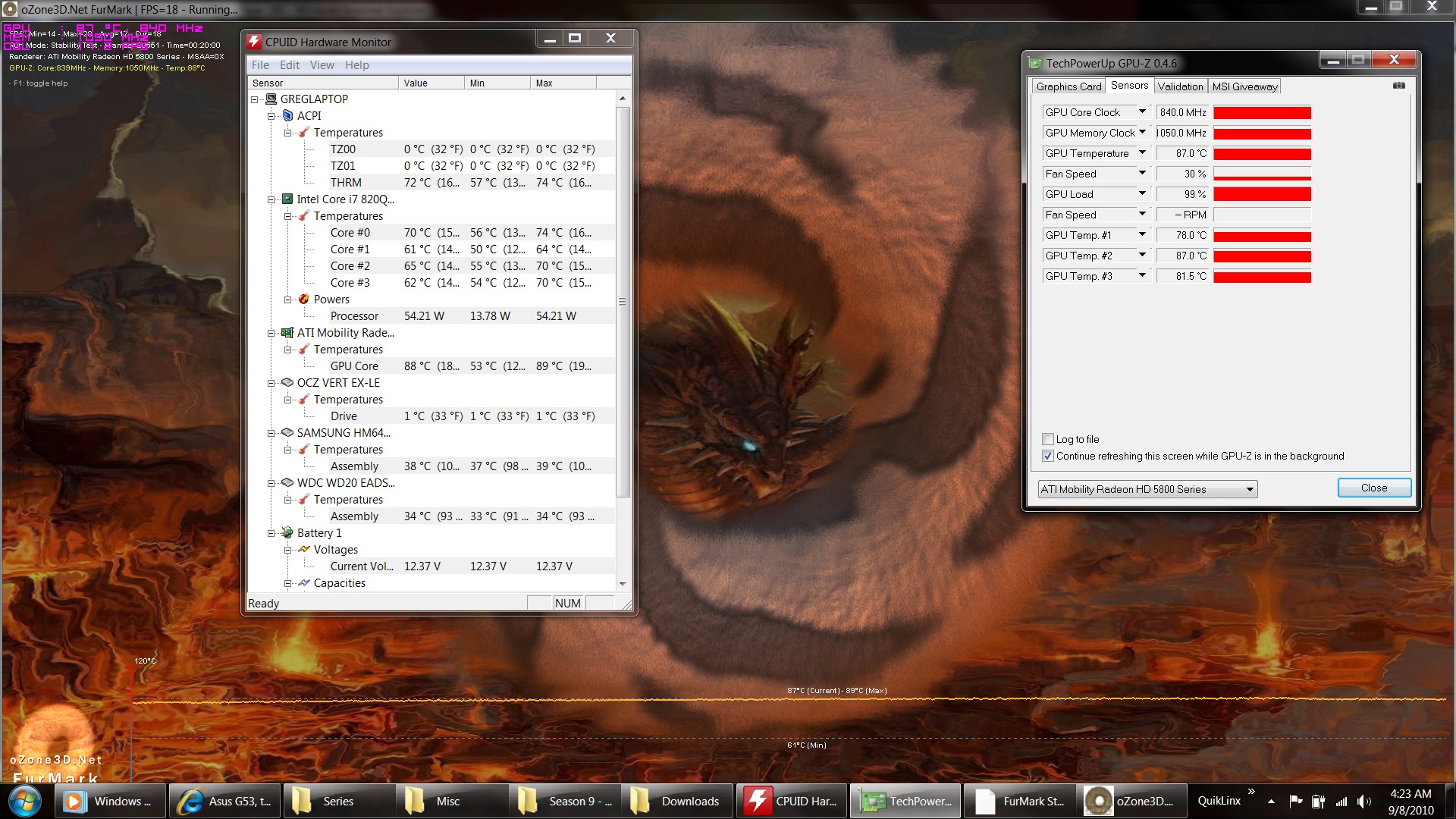This screenshot has height=819, width=1456.
Task: Click the Powers flame icon
Action: tap(304, 299)
